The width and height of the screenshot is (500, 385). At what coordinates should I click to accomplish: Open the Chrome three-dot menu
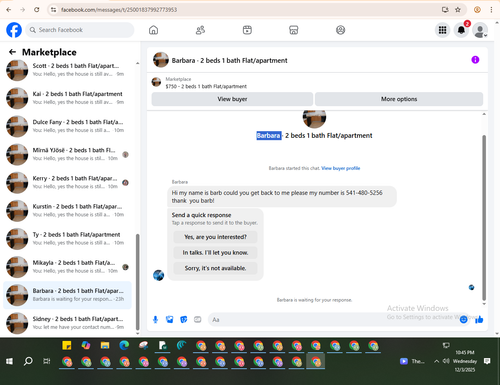pos(491,10)
